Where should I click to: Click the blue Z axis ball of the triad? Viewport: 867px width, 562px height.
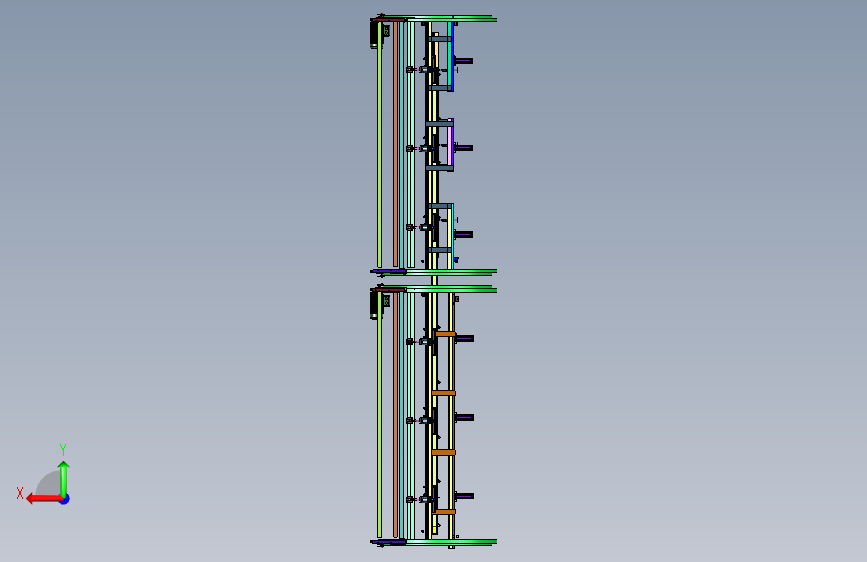tap(65, 499)
